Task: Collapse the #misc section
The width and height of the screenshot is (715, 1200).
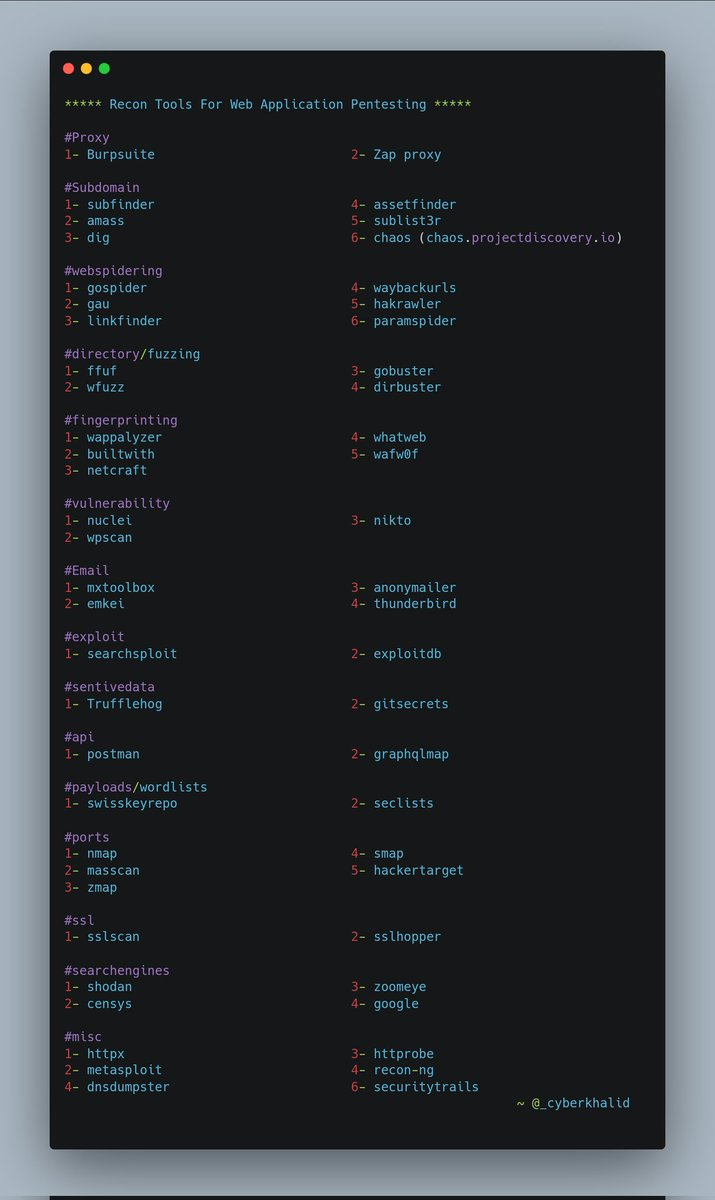Action: pyautogui.click(x=82, y=1036)
